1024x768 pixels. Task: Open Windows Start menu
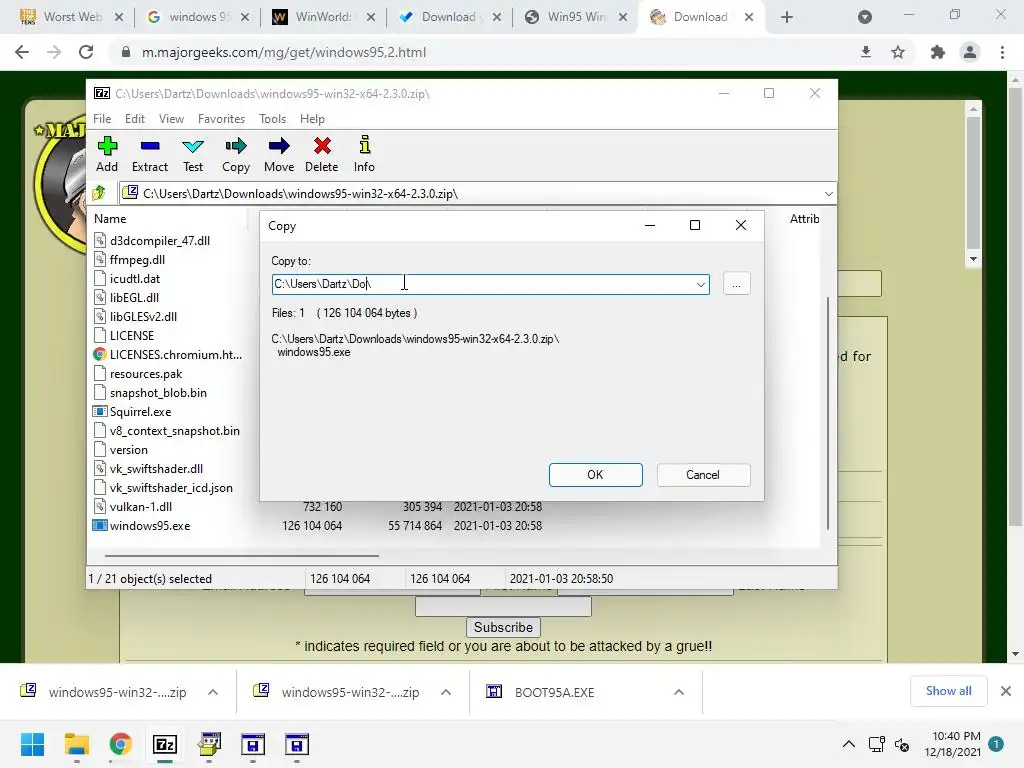coord(33,744)
